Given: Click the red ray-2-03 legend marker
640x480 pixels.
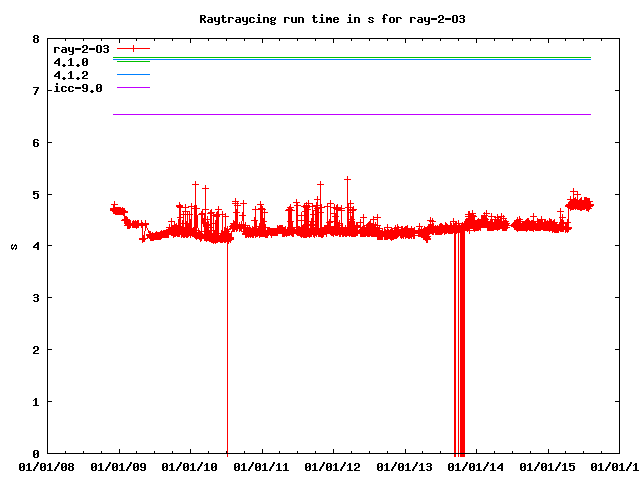Looking at the screenshot, I should pyautogui.click(x=133, y=48).
